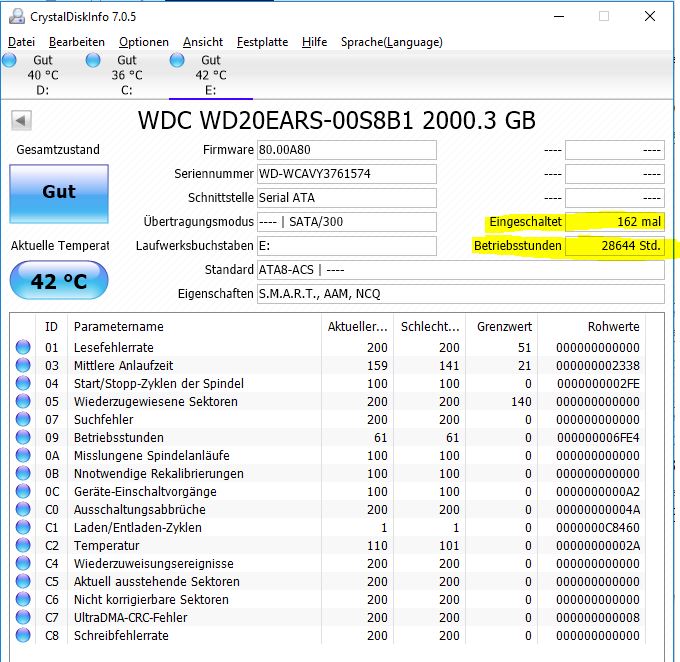Click status orb for Nnotwendige Rekalibrierungen
The width and height of the screenshot is (680, 662).
click(x=23, y=473)
